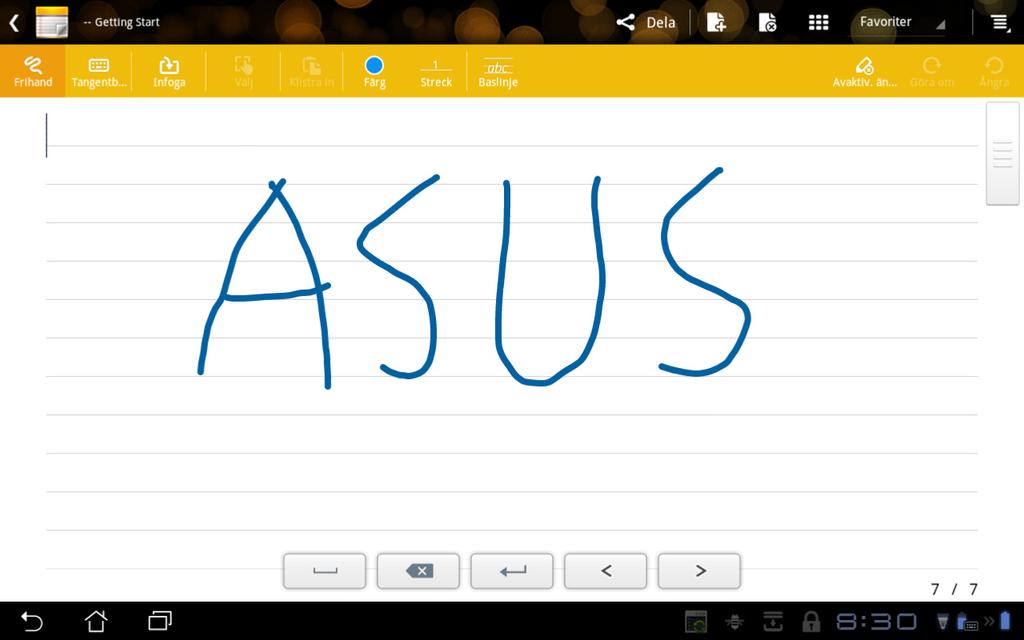
Task: Tap the backspace delete button
Action: click(418, 571)
